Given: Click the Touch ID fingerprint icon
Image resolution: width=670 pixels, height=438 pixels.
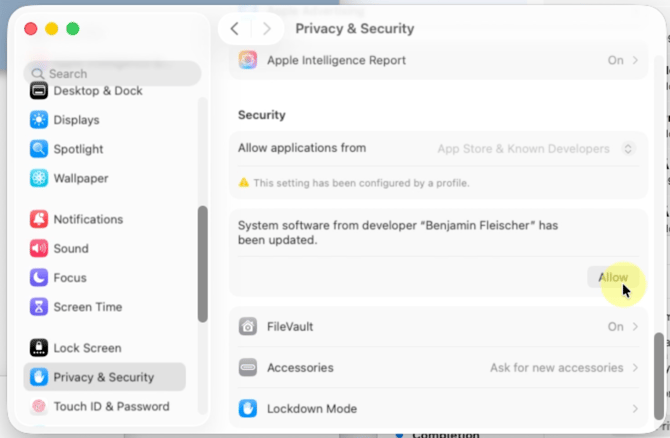Looking at the screenshot, I should point(39,406).
